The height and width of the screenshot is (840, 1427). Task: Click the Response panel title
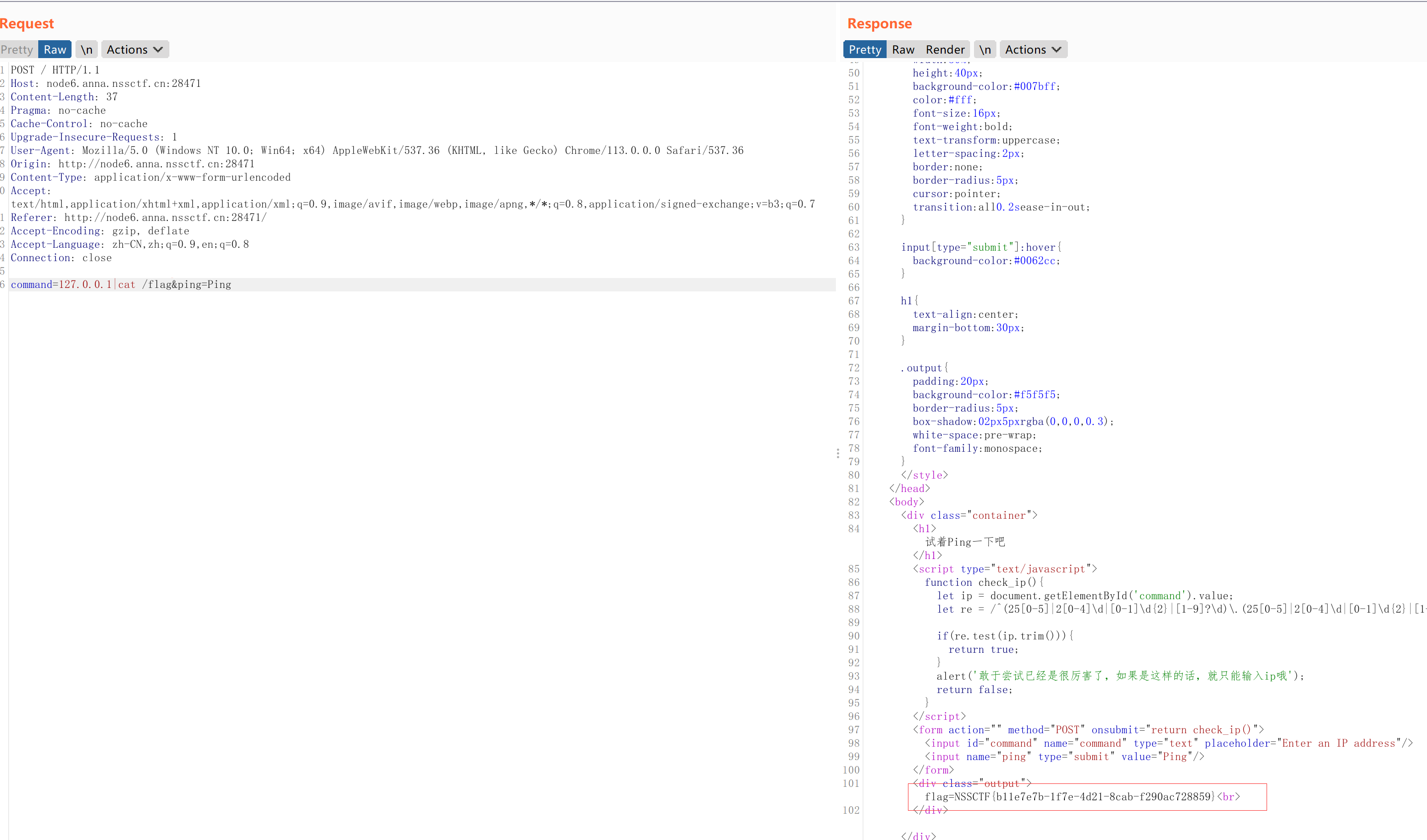(x=880, y=24)
